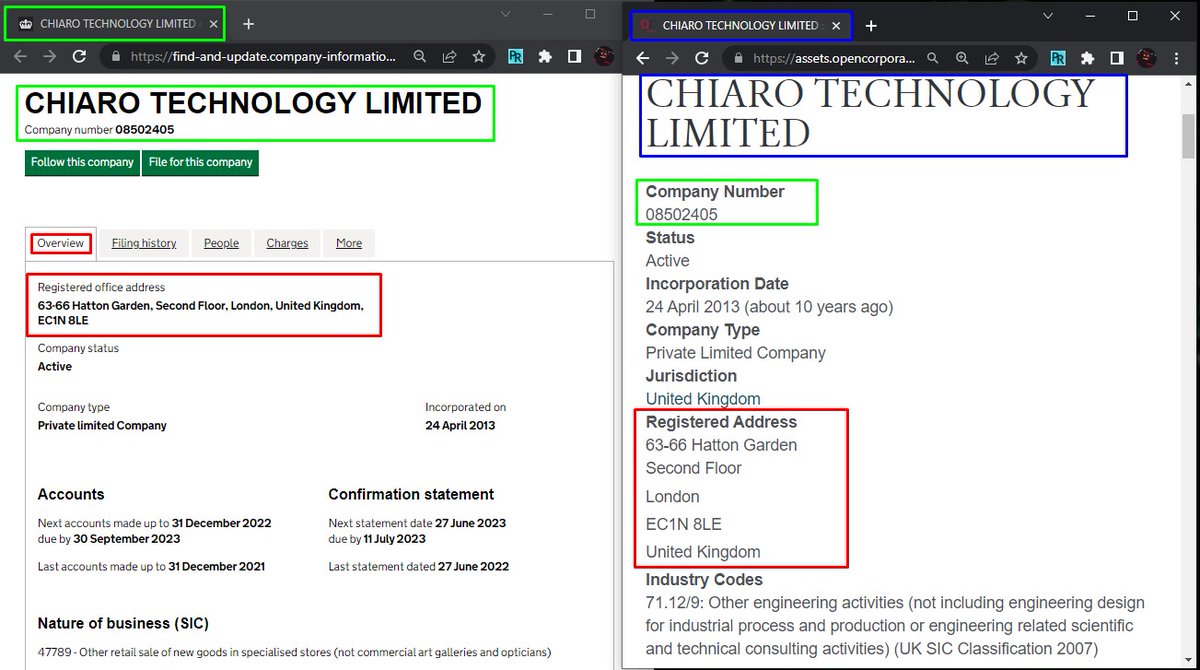View site info lock in OpenCorporates window

pos(738,59)
